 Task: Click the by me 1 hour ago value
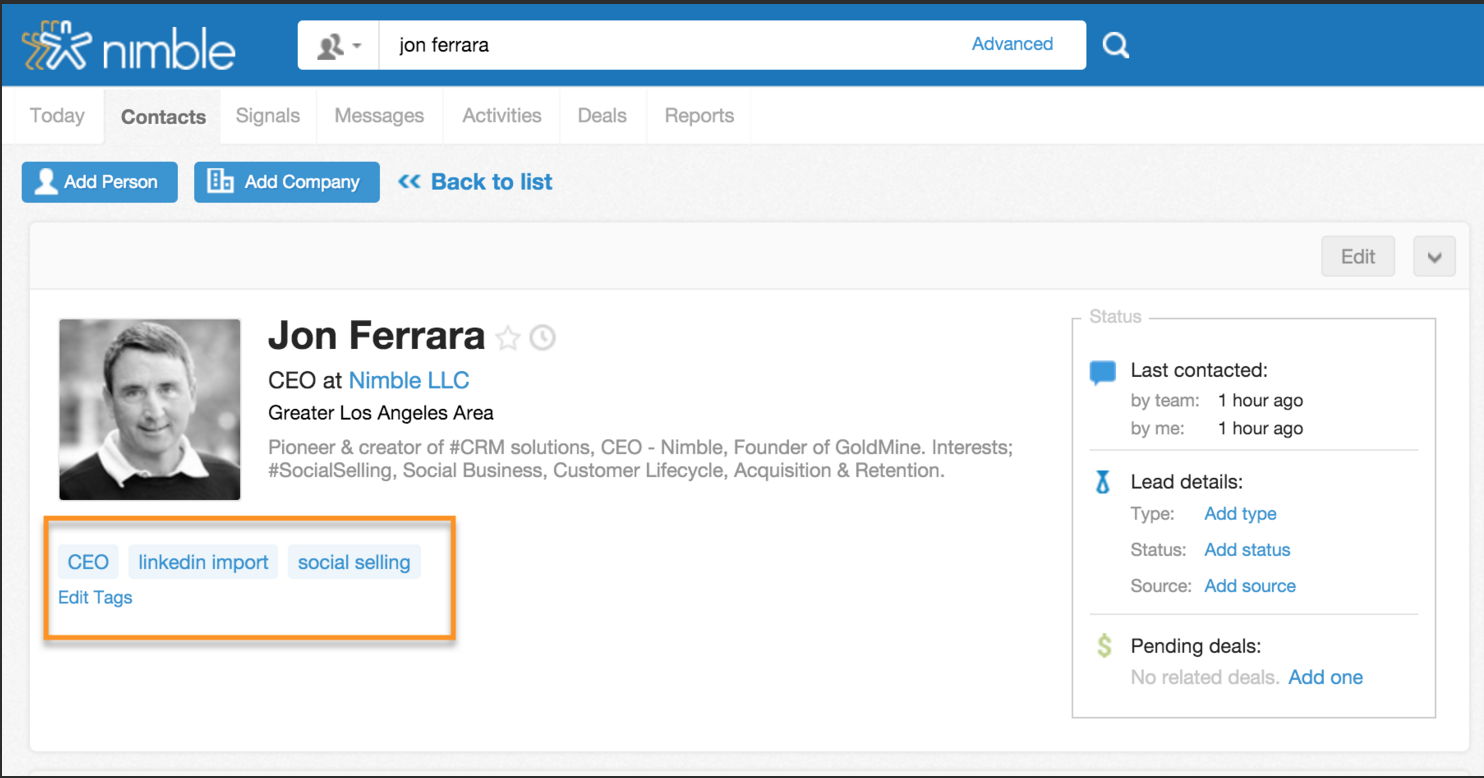coord(1260,428)
